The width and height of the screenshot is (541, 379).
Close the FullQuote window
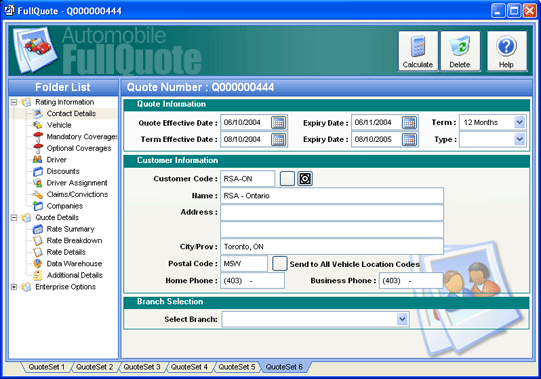530,11
